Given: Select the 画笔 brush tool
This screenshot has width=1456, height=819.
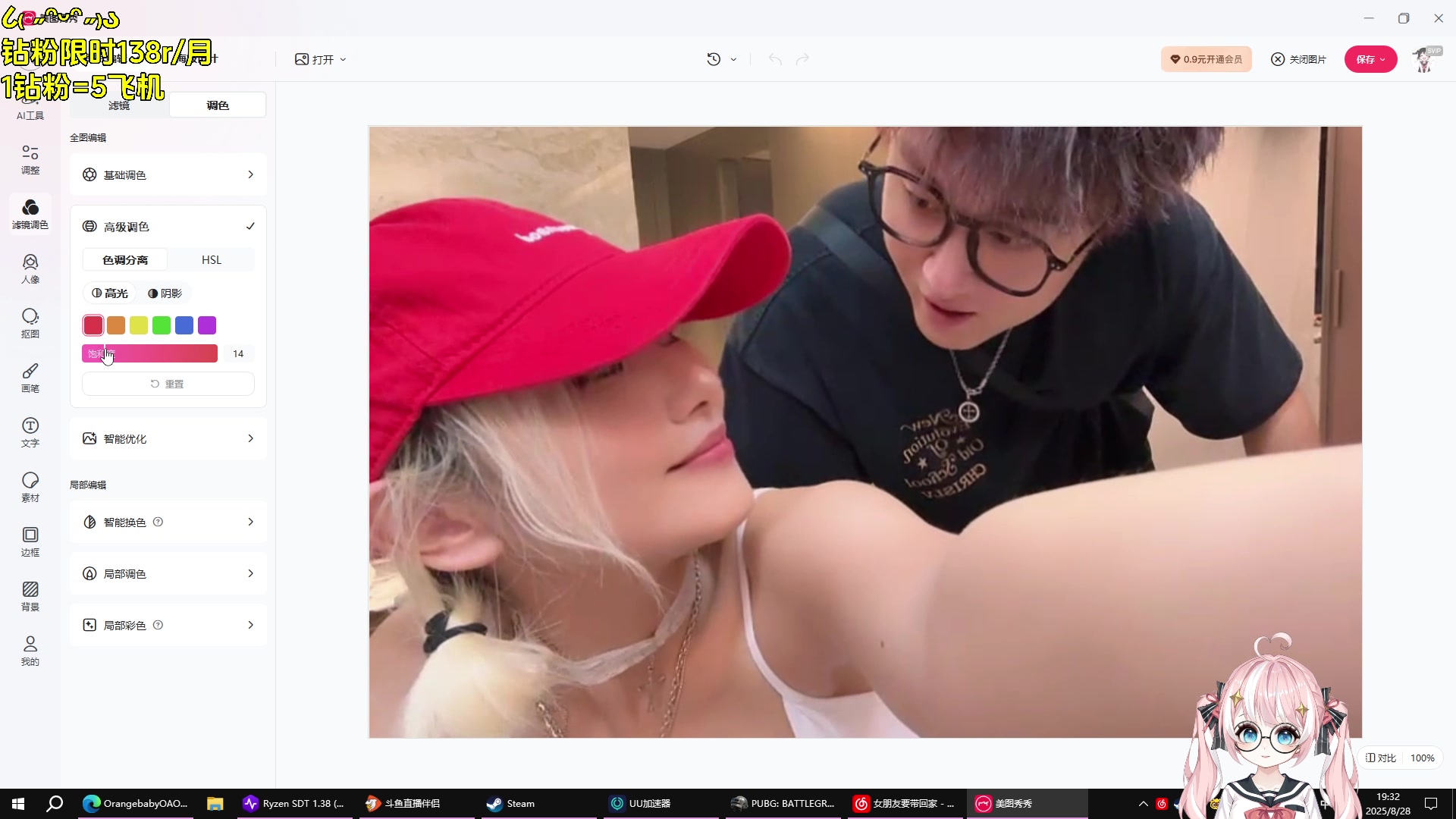Looking at the screenshot, I should (x=30, y=378).
